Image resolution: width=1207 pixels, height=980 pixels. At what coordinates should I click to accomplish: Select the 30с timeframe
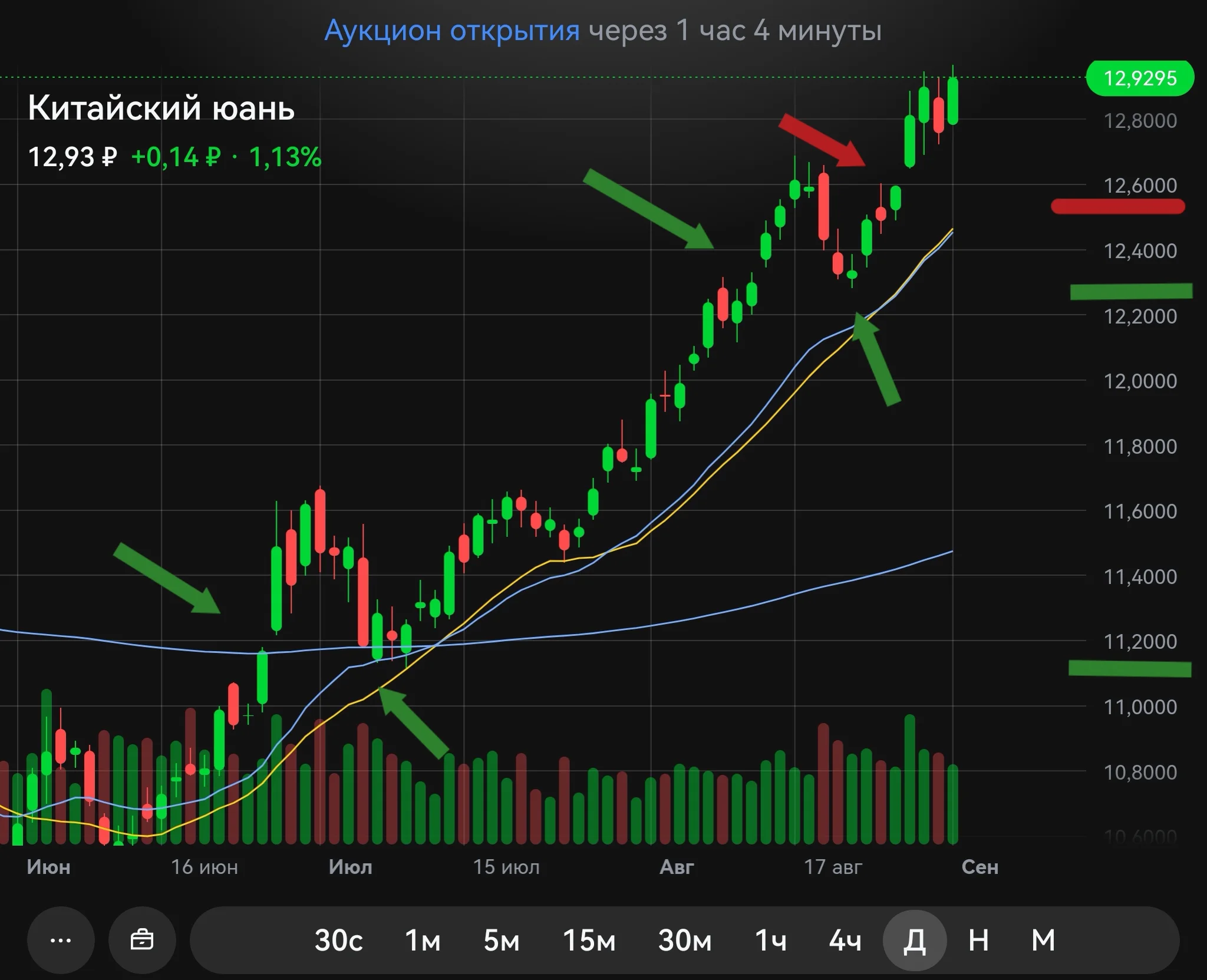[338, 941]
